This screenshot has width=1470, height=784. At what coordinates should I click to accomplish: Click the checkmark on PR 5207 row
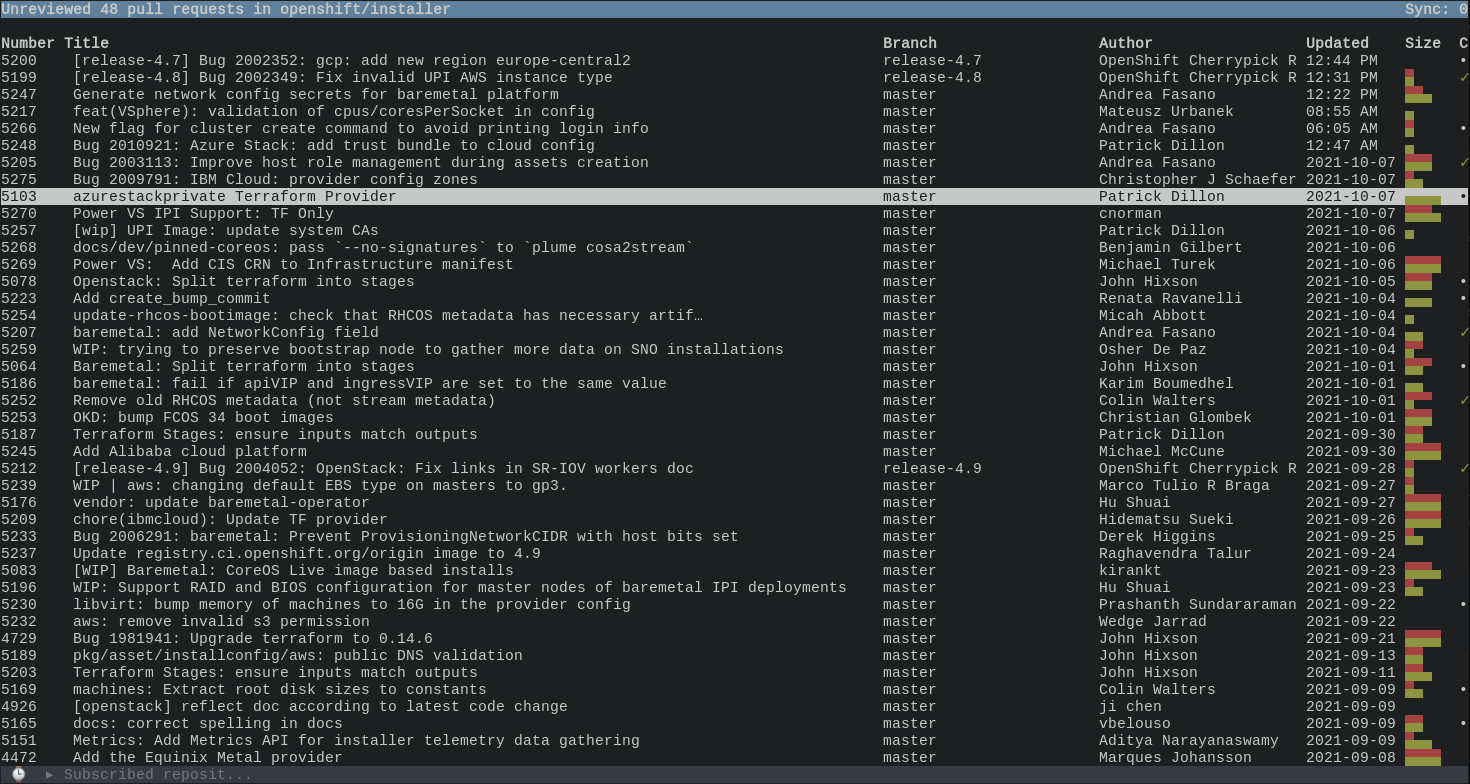point(1464,332)
